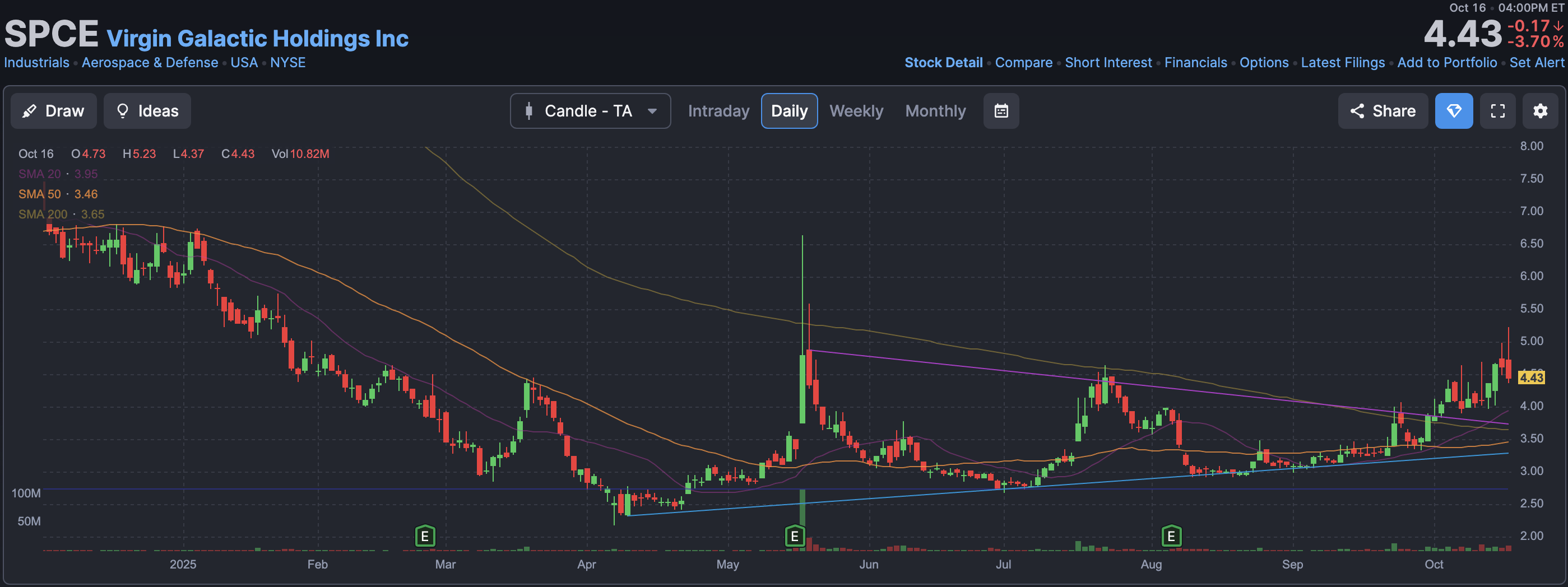
Task: Open chart settings gear
Action: 1540,111
